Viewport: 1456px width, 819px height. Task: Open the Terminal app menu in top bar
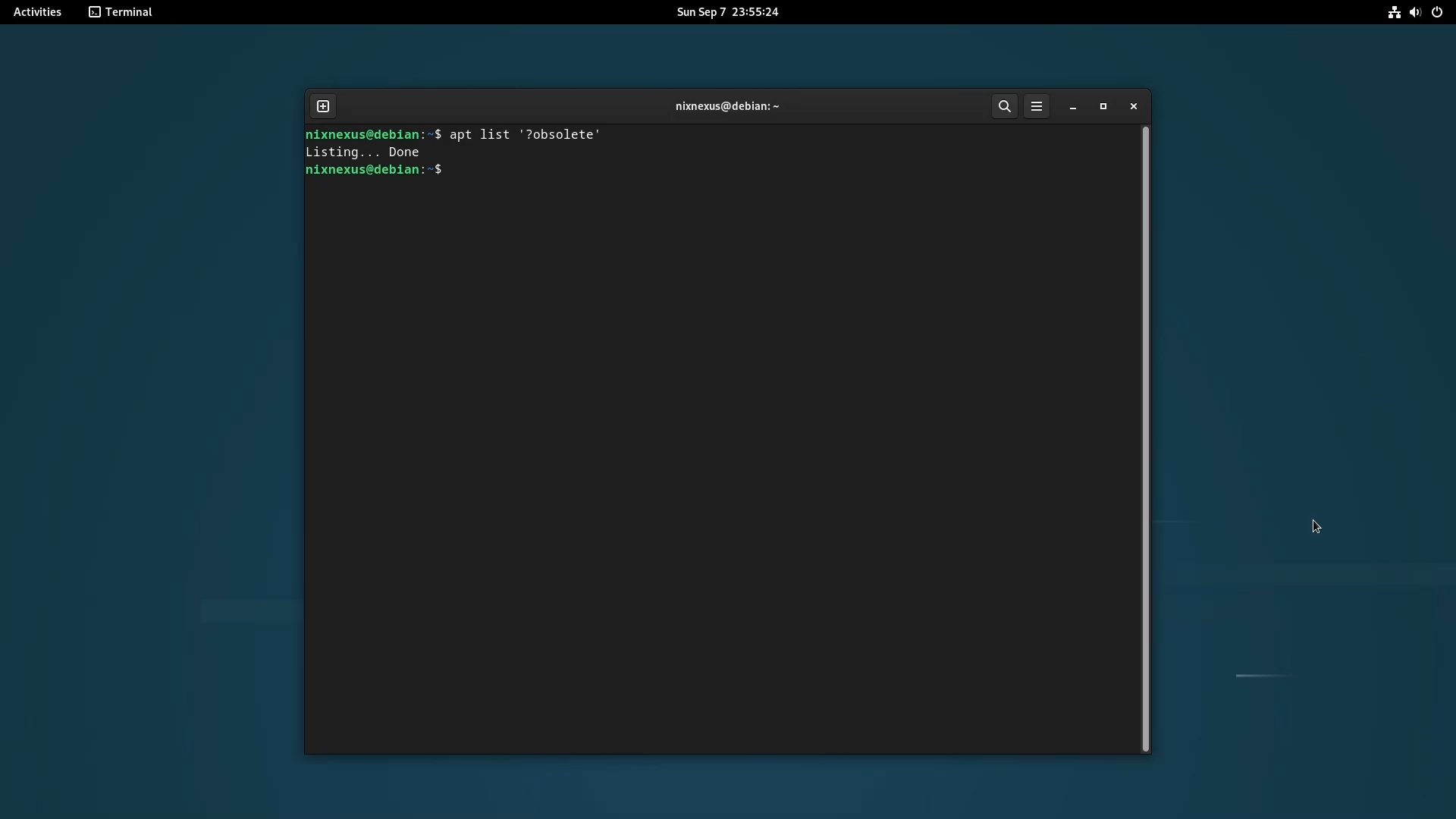tap(128, 12)
